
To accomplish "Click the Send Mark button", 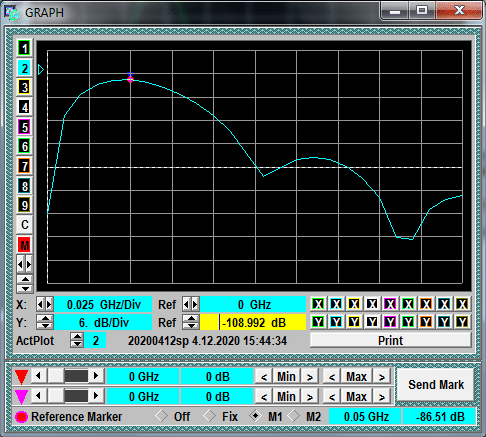I will pyautogui.click(x=436, y=385).
